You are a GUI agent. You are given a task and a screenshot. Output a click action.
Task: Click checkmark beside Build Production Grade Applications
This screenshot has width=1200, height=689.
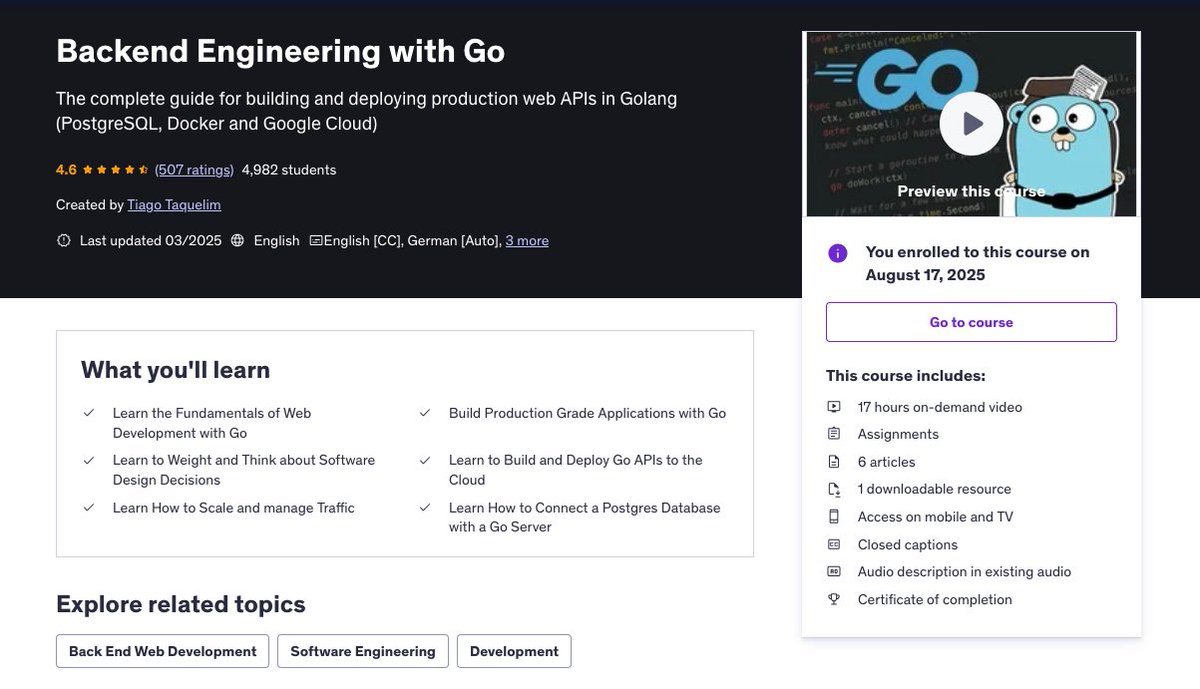click(425, 413)
